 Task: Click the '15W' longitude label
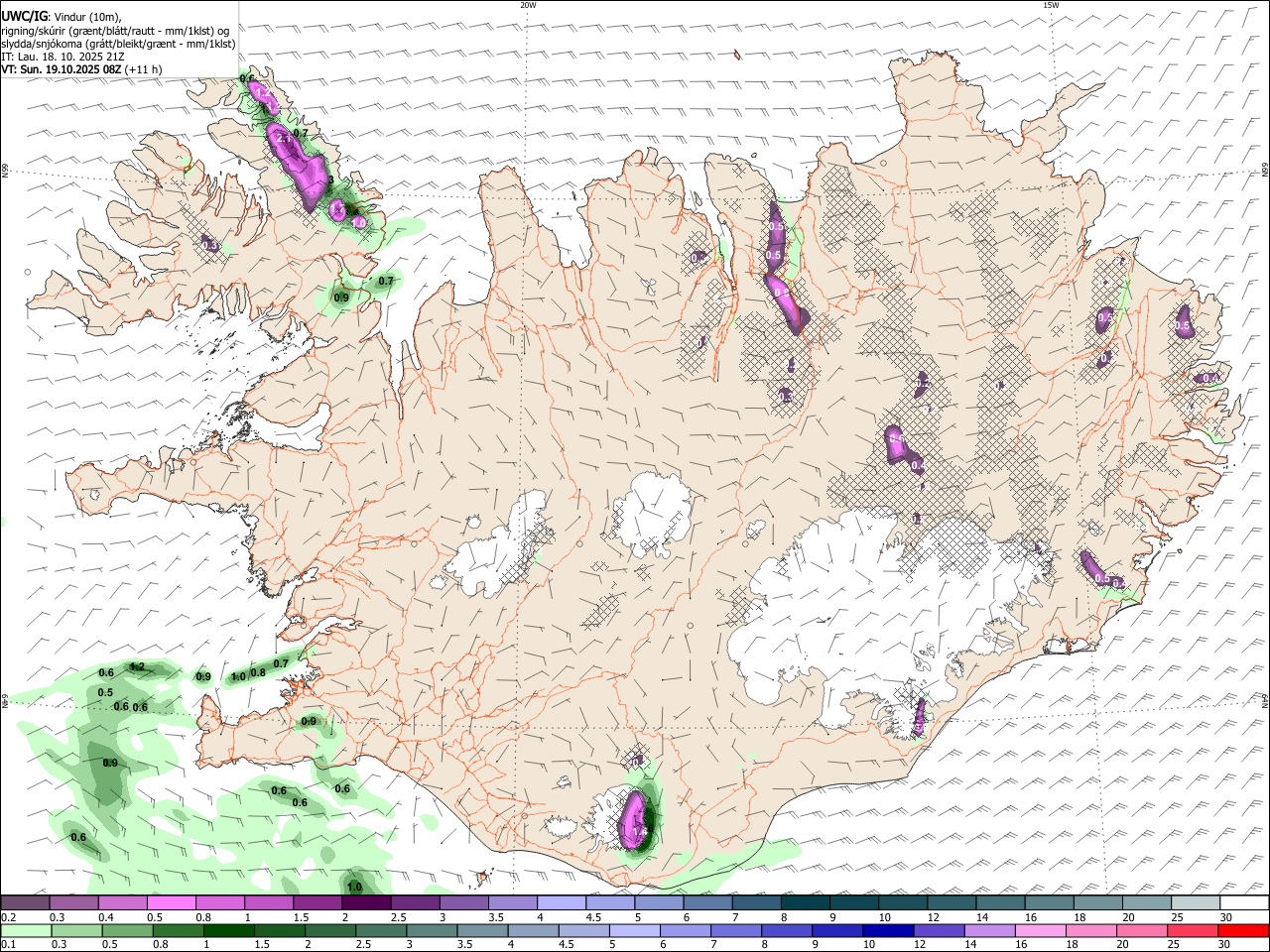1051,5
